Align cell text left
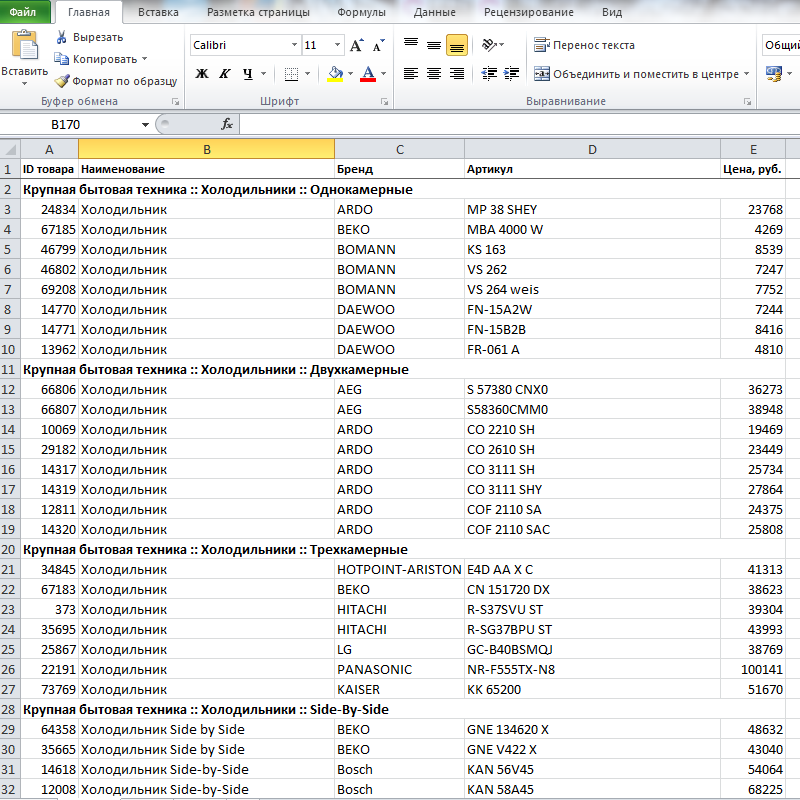The image size is (800, 800). point(411,74)
